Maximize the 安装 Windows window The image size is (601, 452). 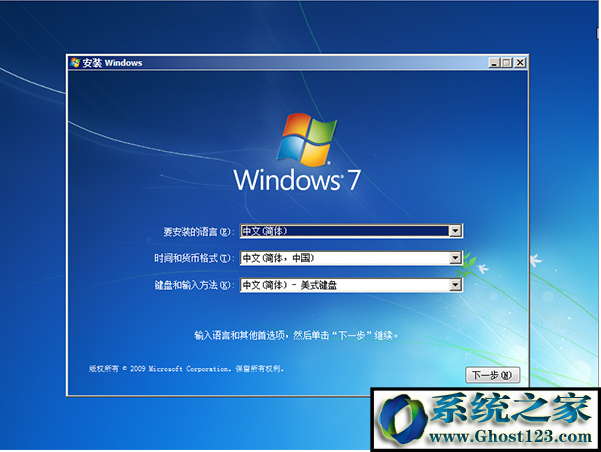(506, 62)
